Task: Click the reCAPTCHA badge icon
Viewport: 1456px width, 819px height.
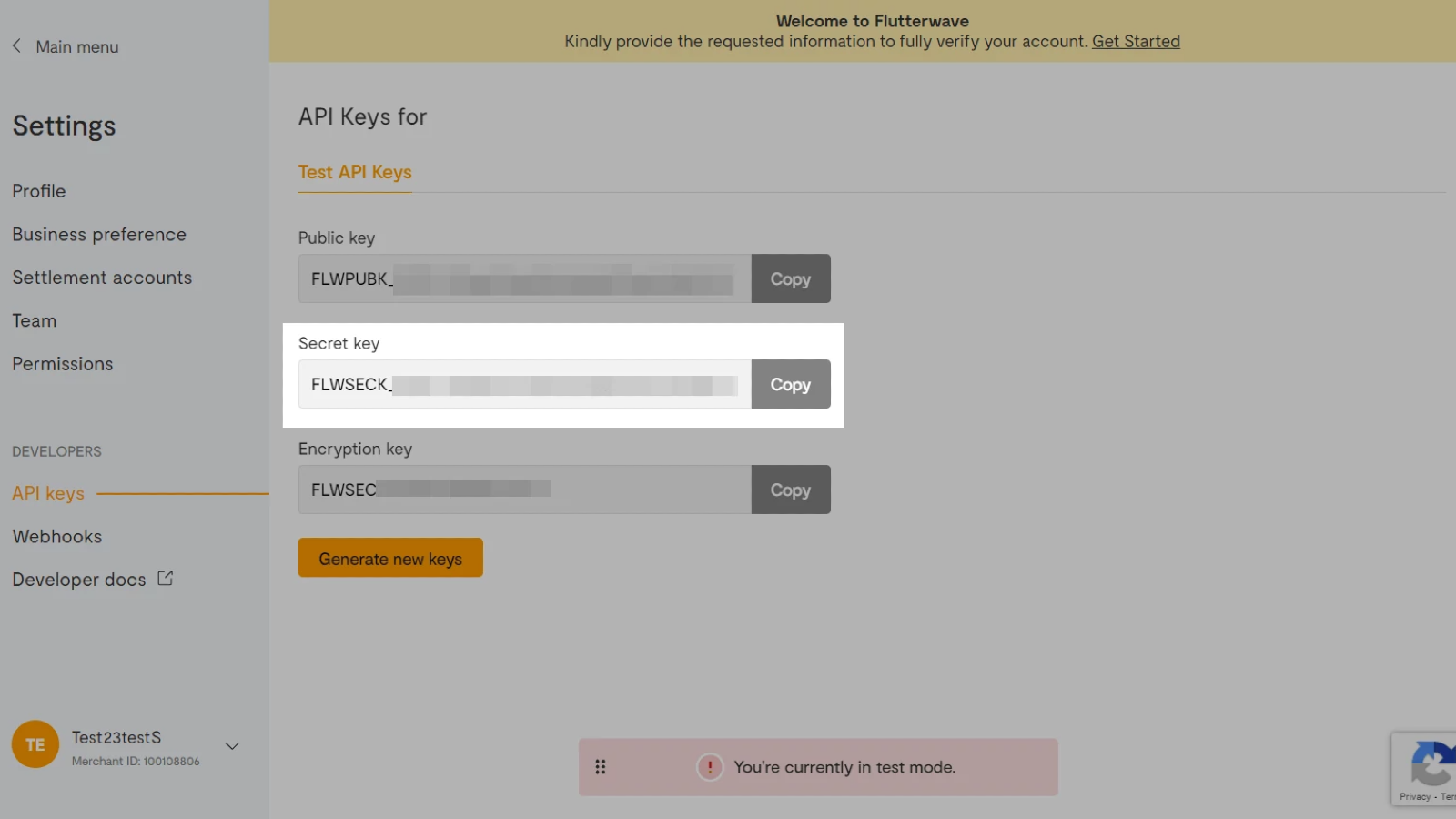Action: coord(1431,764)
